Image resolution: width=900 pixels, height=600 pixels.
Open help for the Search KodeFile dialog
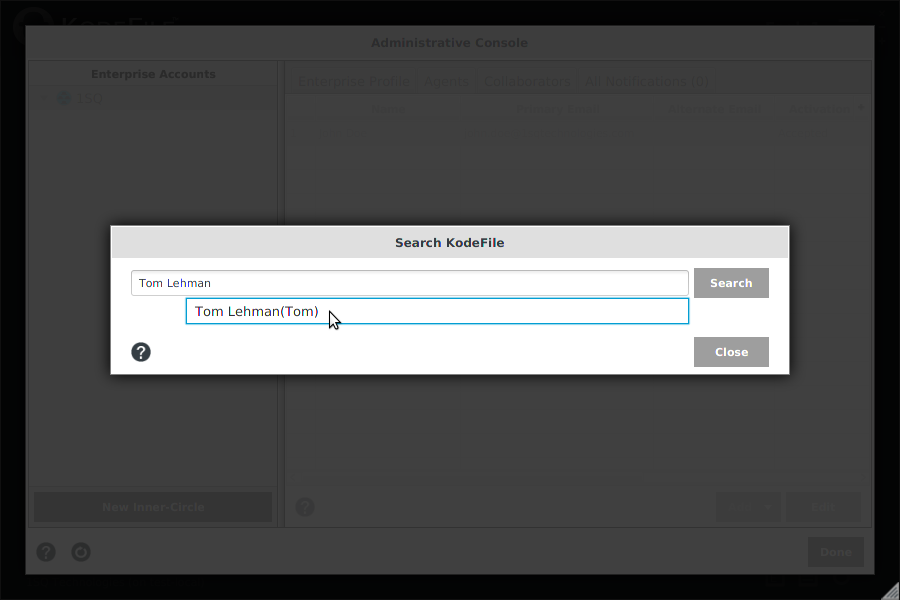[141, 352]
